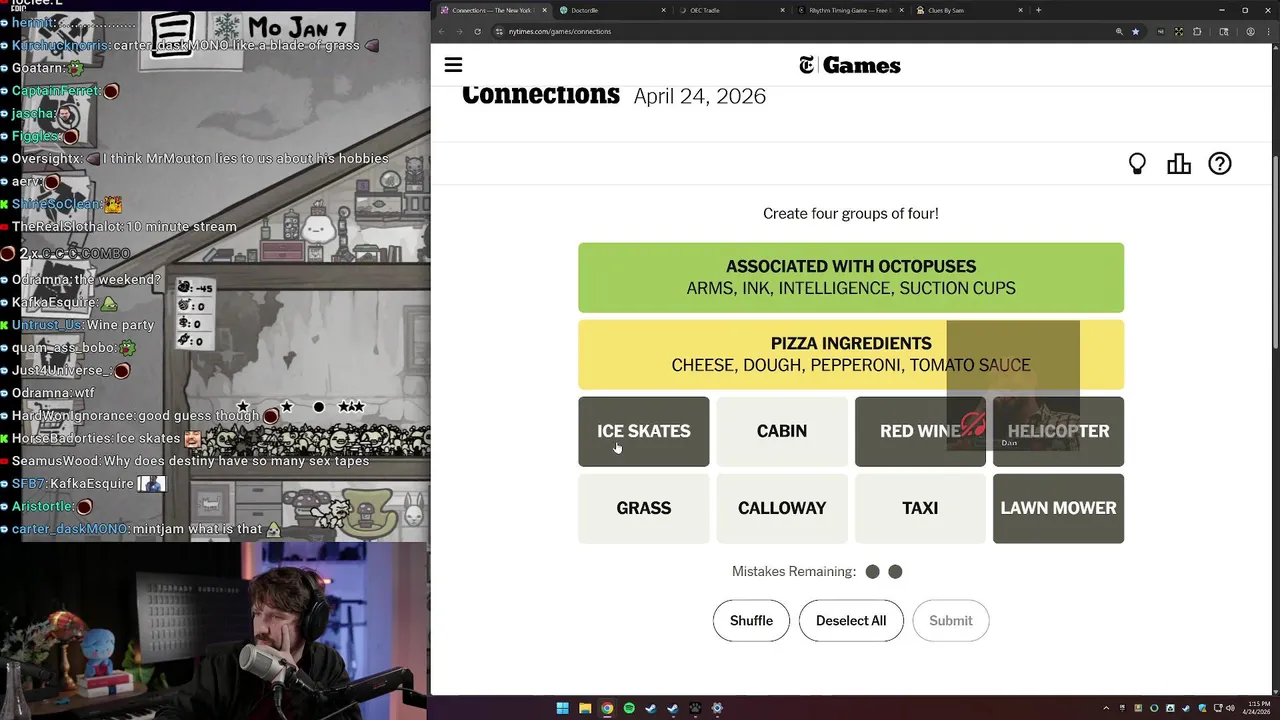Deselect the ICE SKATES tile

pyautogui.click(x=644, y=431)
